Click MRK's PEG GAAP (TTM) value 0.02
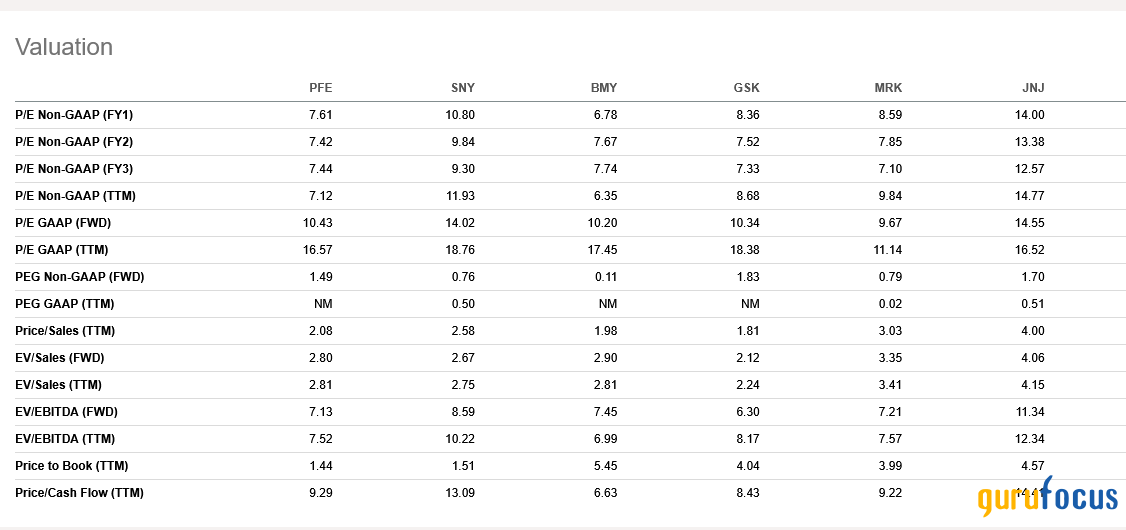This screenshot has height=530, width=1126. pyautogui.click(x=891, y=304)
